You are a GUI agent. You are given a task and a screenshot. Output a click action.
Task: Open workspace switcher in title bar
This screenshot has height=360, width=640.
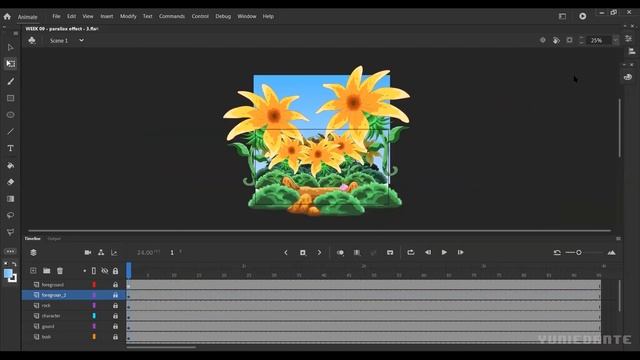[x=562, y=16]
